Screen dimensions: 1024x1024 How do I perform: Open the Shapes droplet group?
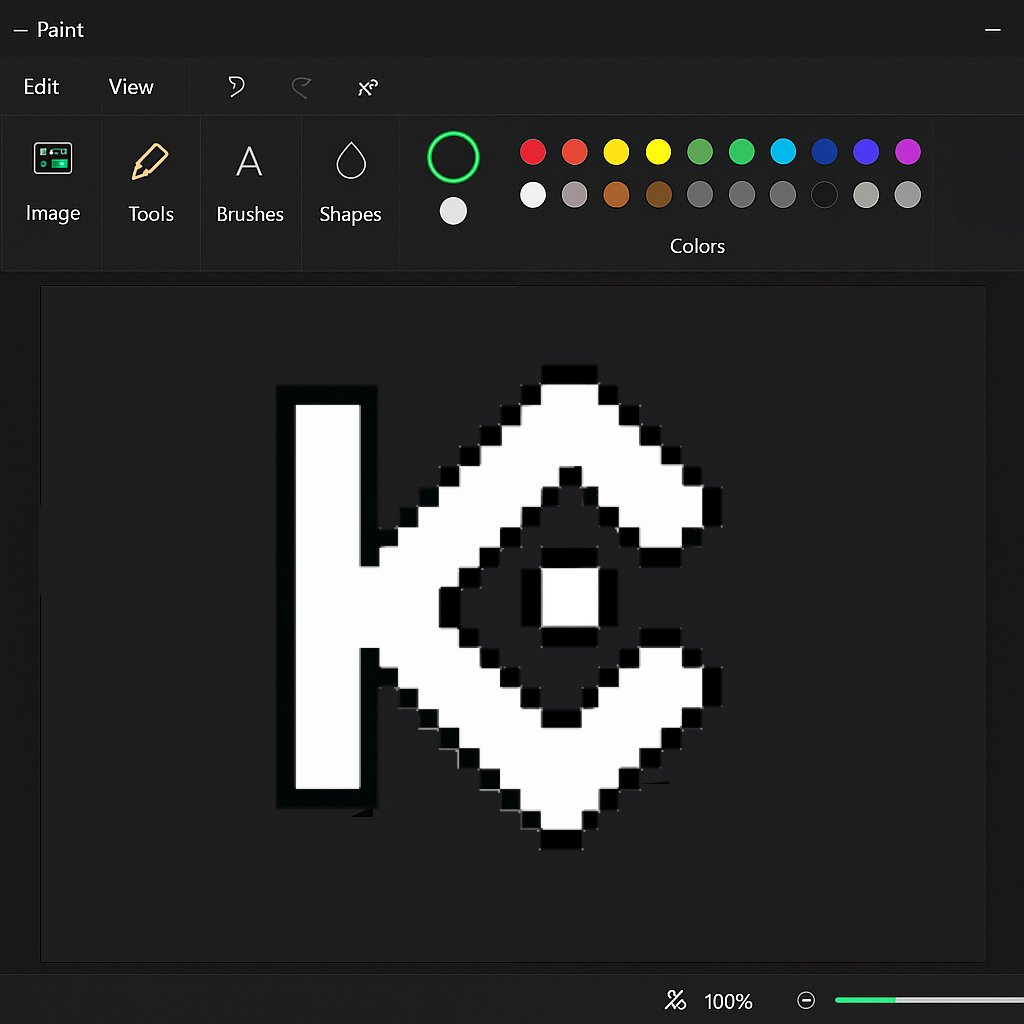coord(350,184)
